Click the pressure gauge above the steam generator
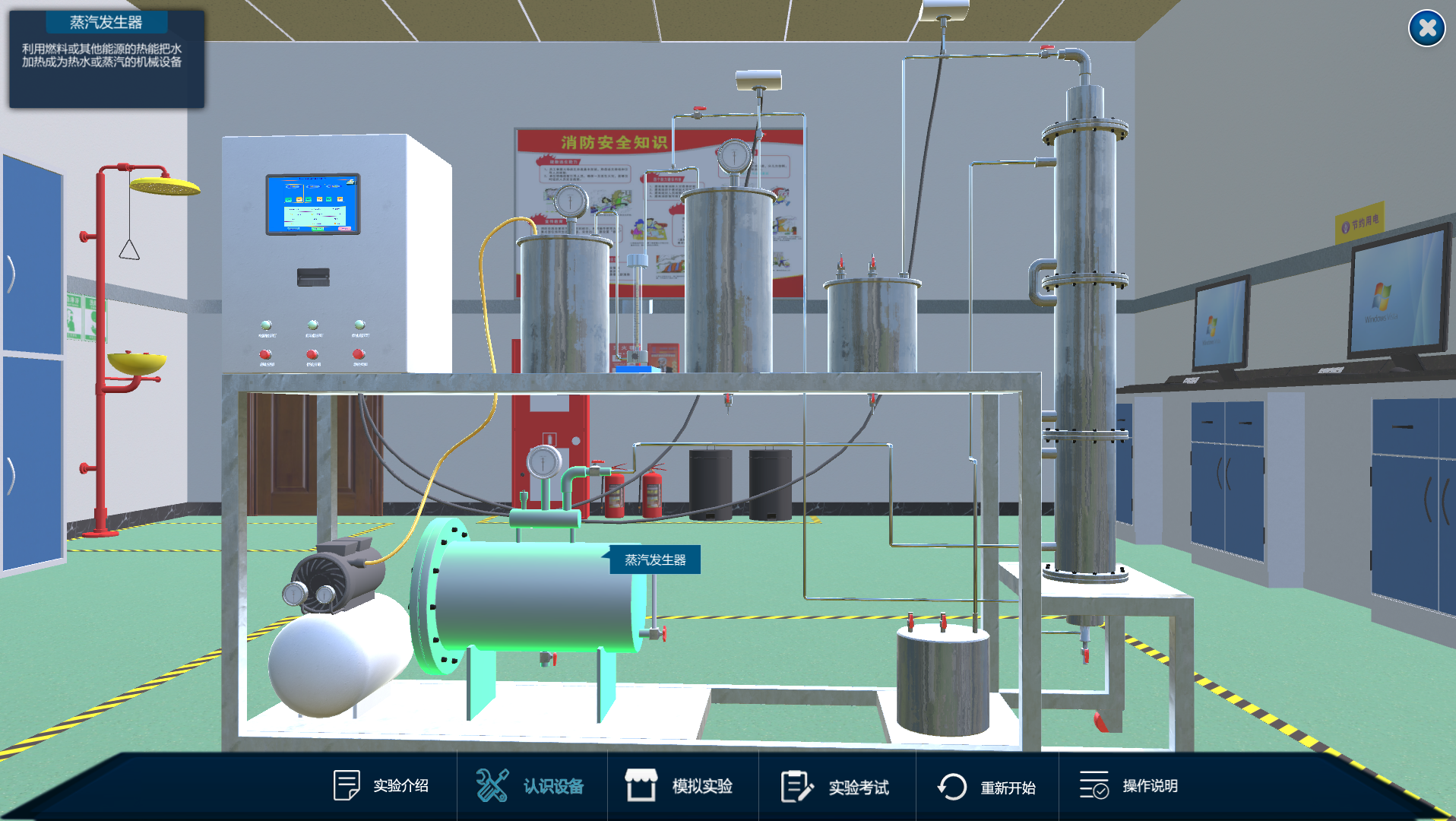The width and height of the screenshot is (1456, 821). (x=544, y=461)
